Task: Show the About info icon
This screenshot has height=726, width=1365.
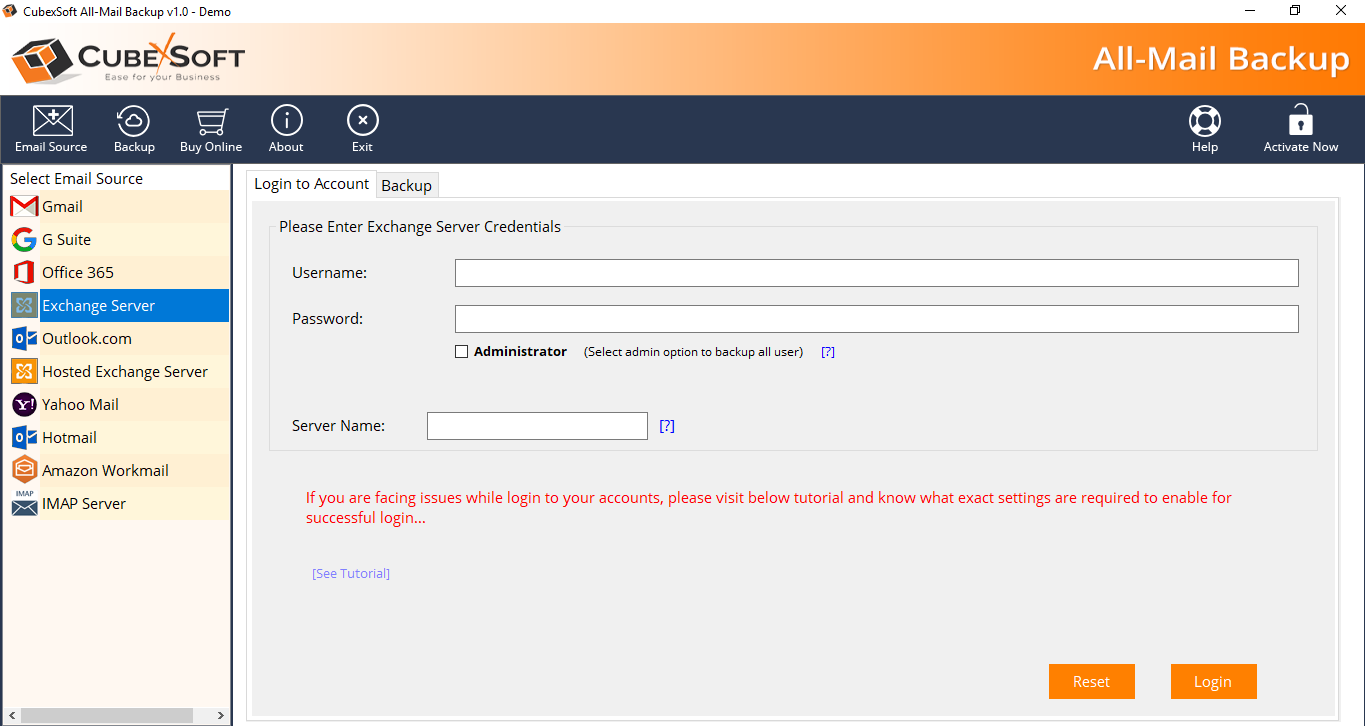Action: tap(286, 121)
